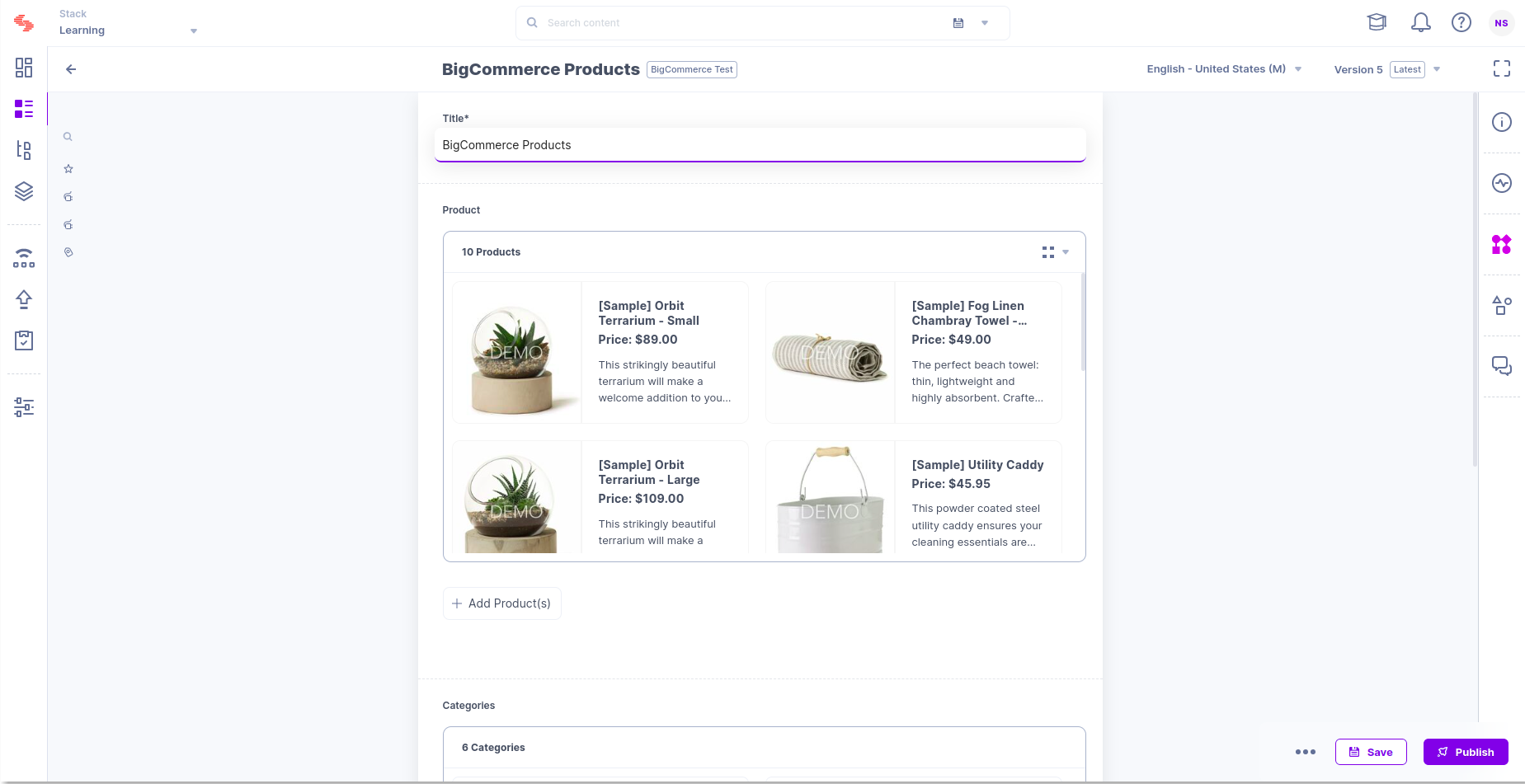Screen dimensions: 1525x784
Task: Open the widgets icon in right panel
Action: (x=1502, y=244)
